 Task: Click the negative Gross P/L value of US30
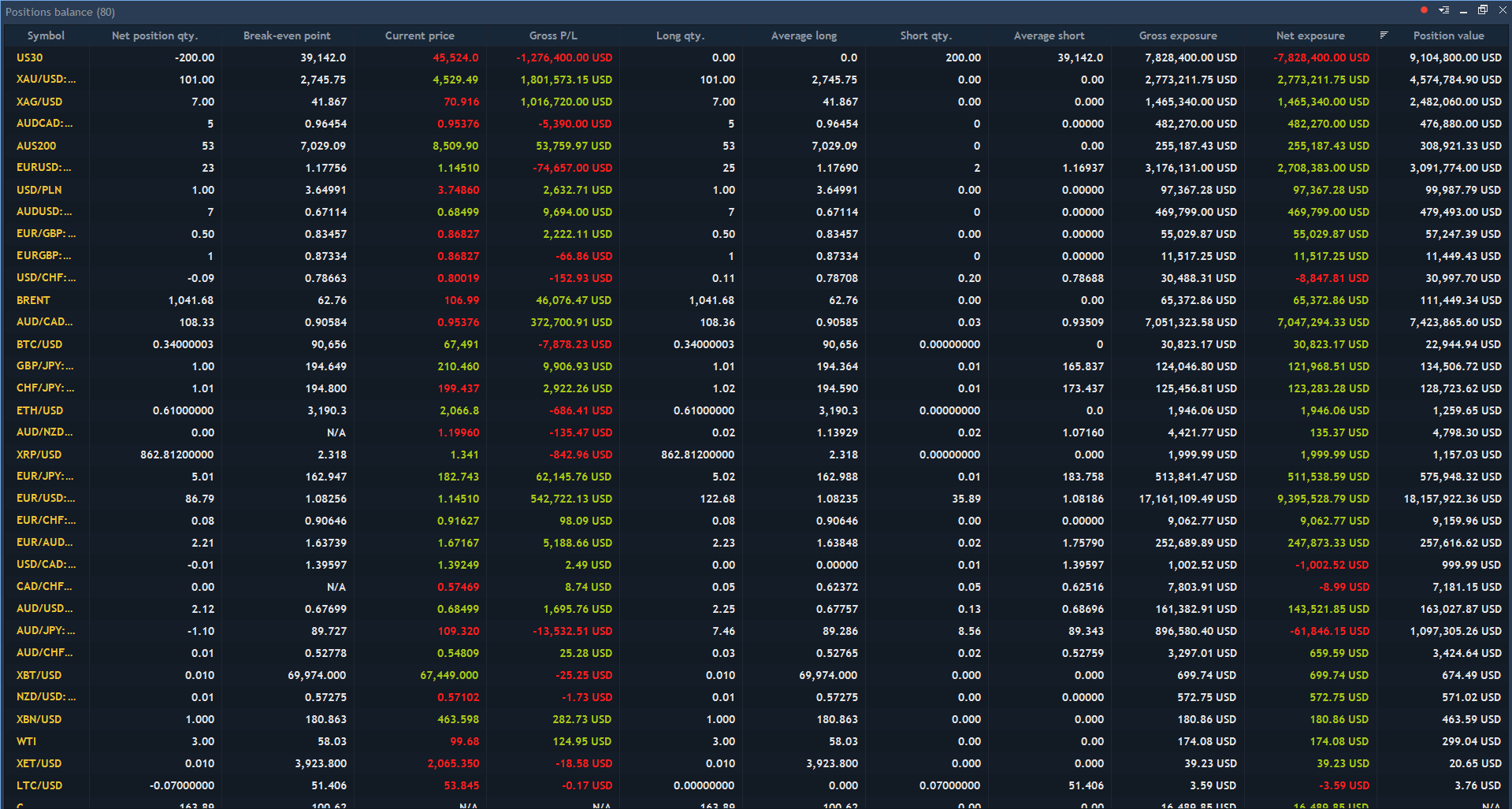[565, 58]
